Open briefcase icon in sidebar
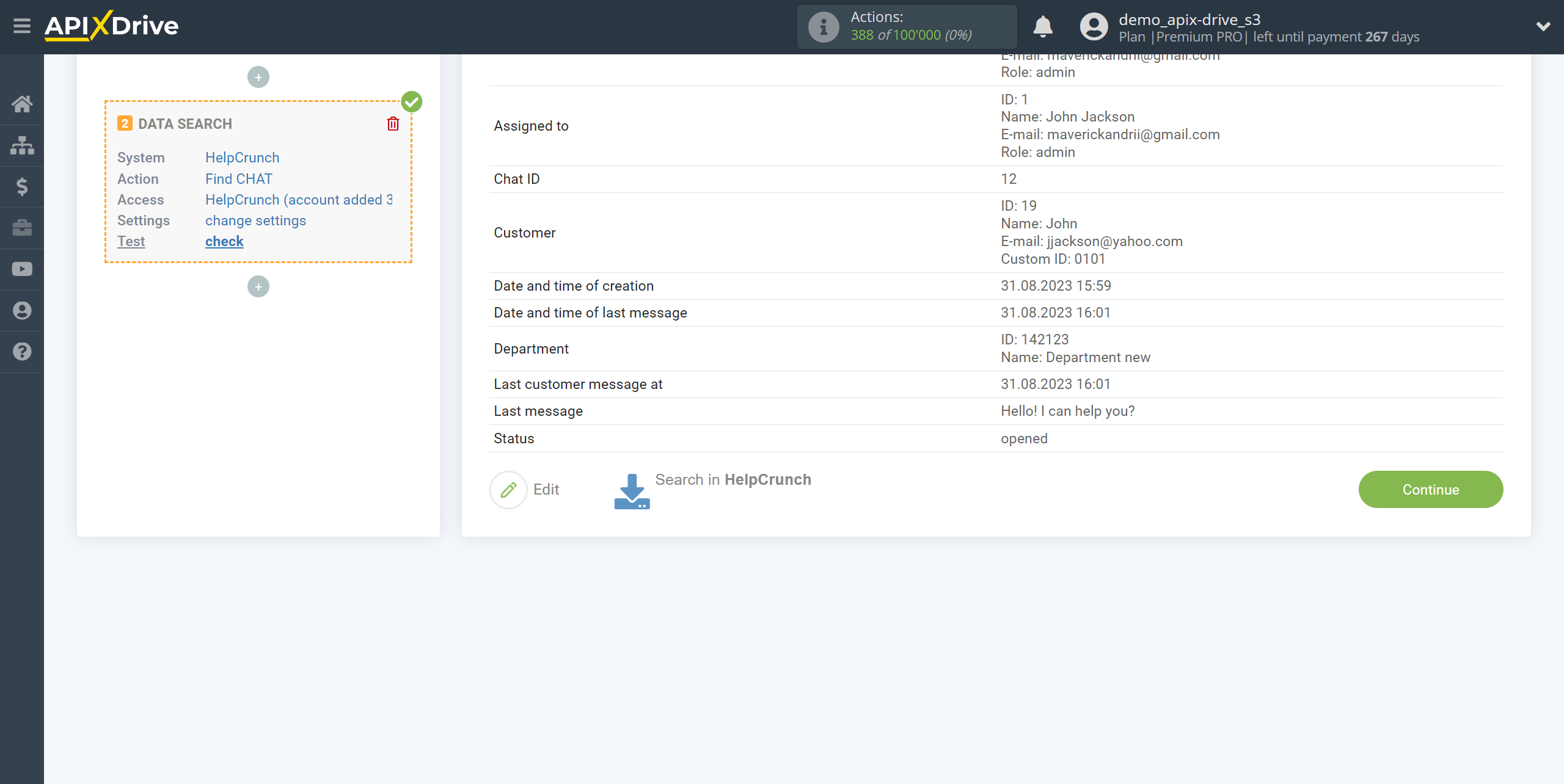 pos(22,228)
